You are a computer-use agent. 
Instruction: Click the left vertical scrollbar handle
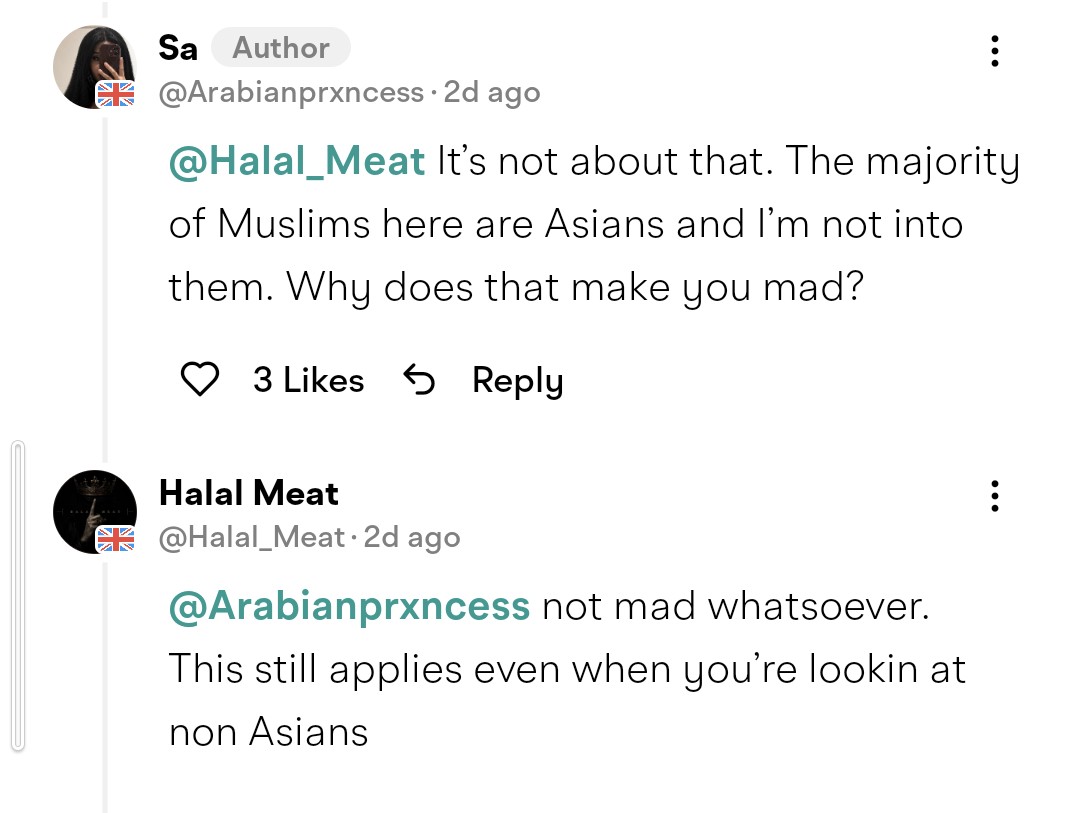click(19, 596)
